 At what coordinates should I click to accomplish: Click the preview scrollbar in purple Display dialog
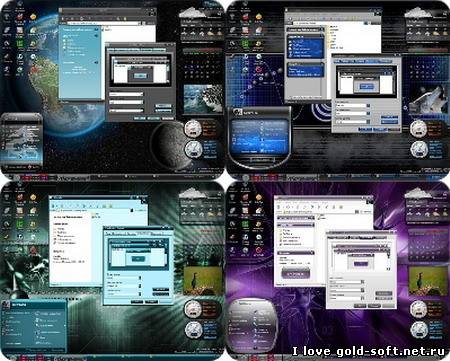tap(389, 257)
